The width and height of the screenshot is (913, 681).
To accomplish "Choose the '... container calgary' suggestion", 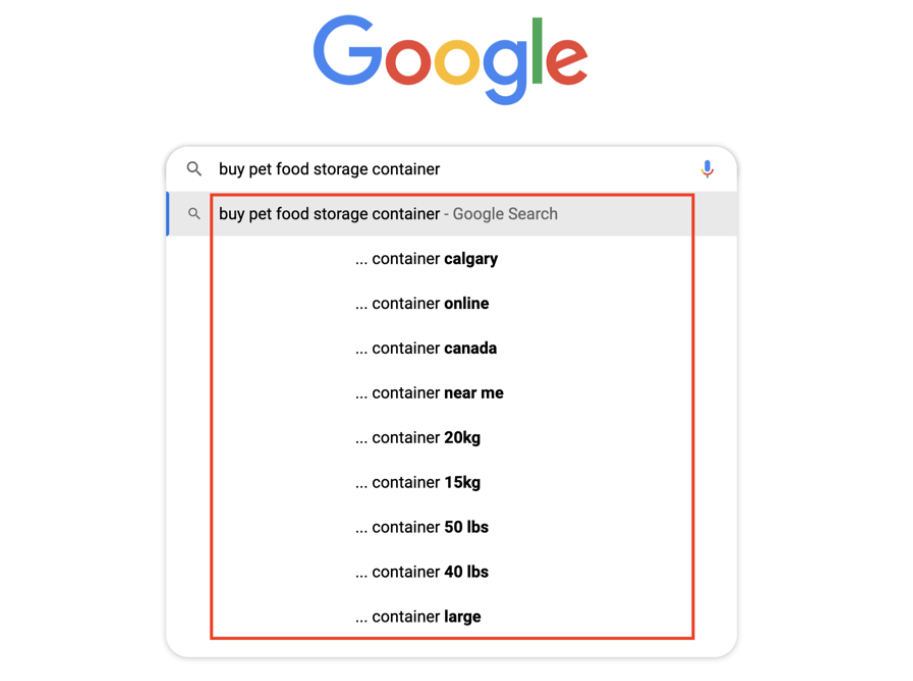I will pos(426,259).
